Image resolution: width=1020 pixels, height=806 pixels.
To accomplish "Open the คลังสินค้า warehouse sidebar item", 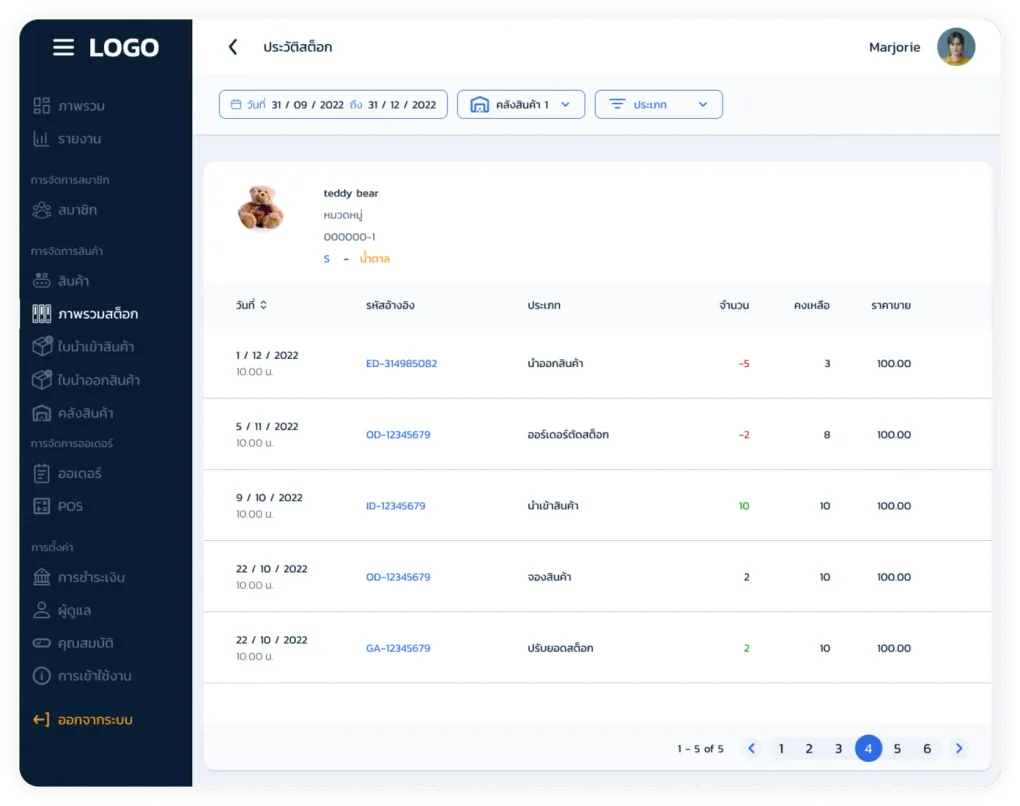I will click(x=73, y=413).
